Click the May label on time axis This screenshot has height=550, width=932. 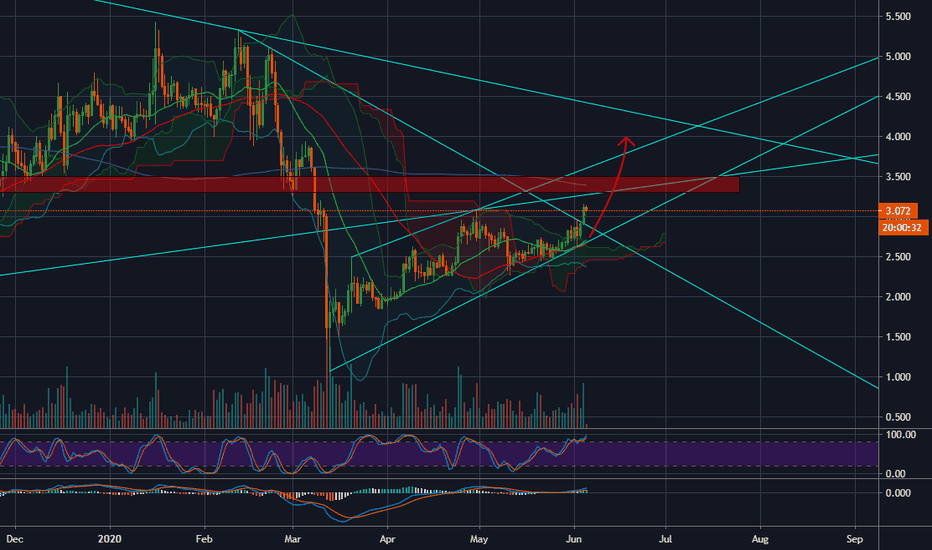coord(478,539)
